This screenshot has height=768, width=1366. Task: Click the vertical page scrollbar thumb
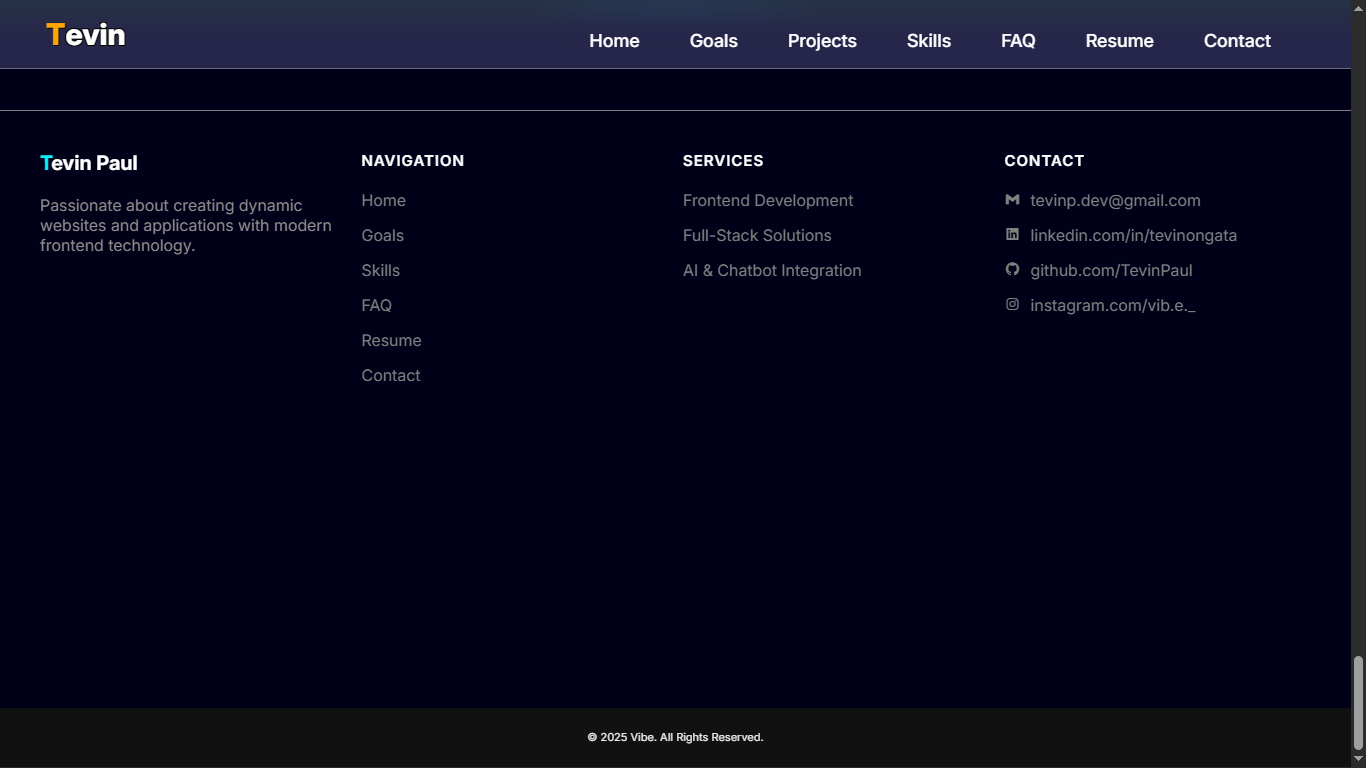coord(1358,703)
